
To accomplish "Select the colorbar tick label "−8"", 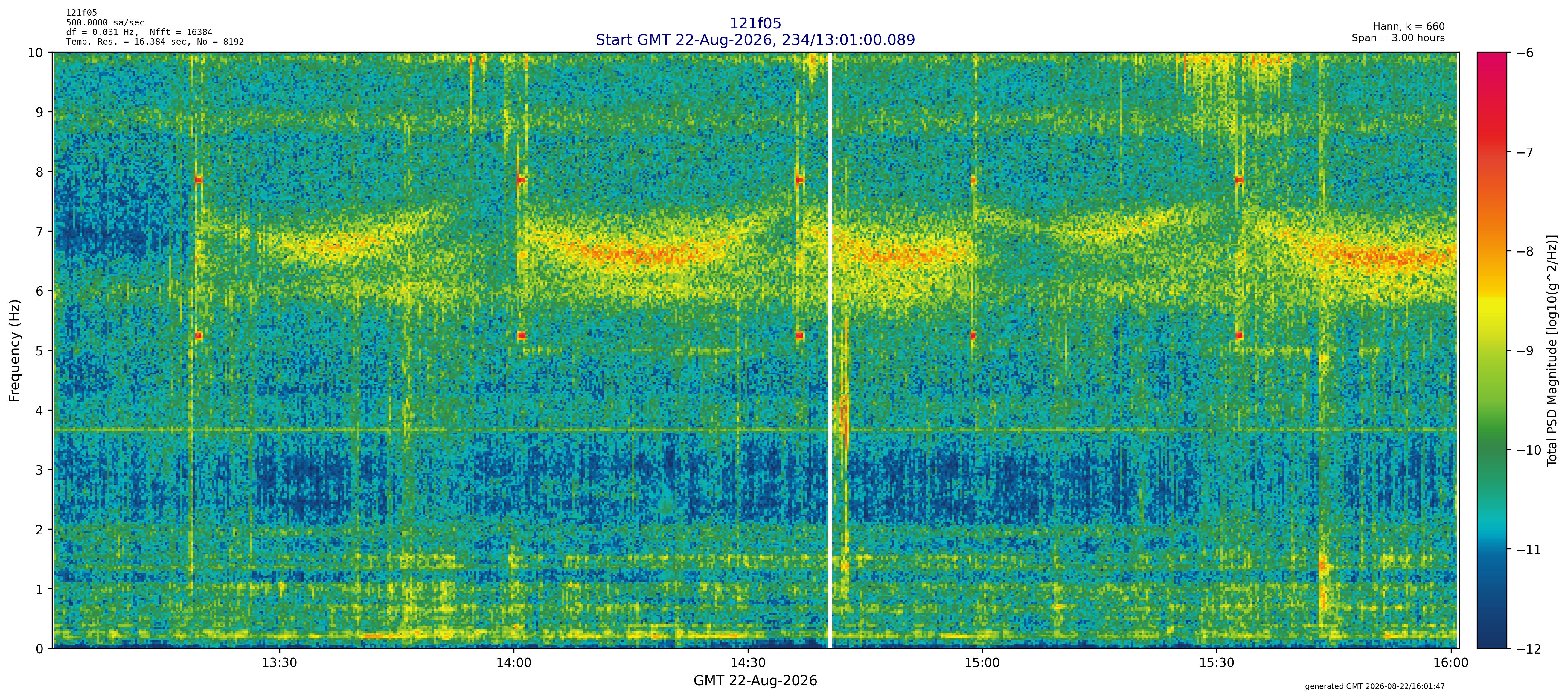I will click(1524, 251).
